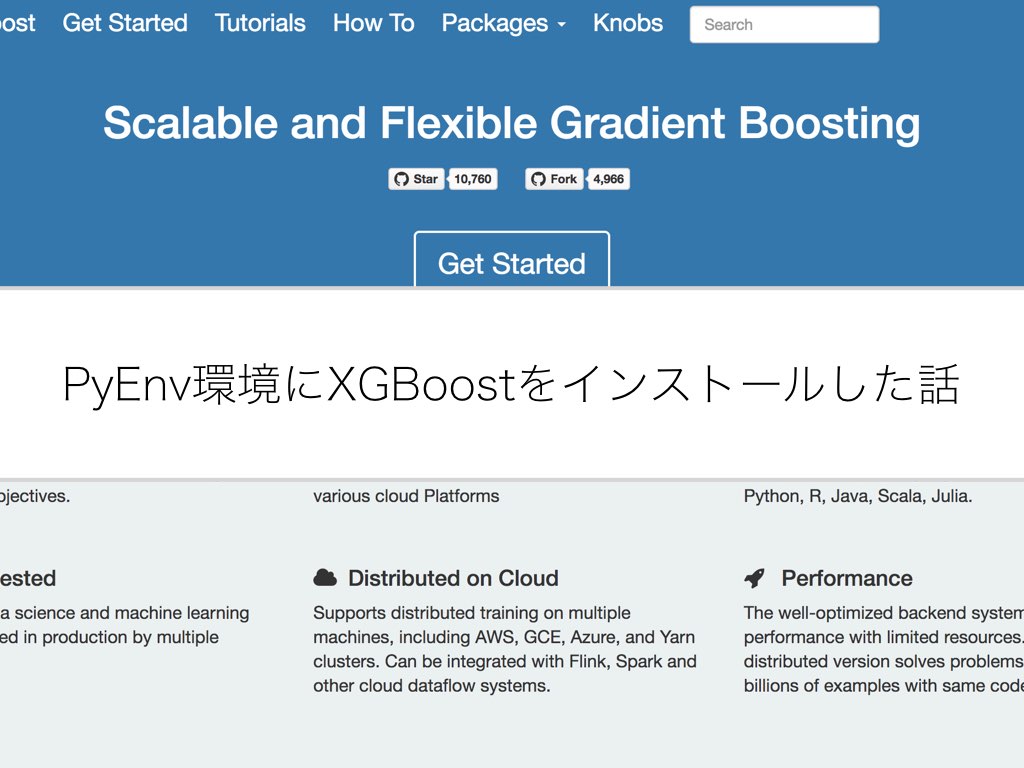Screen dimensions: 1024x768
Task: Open the Tutorials menu item
Action: pos(260,23)
